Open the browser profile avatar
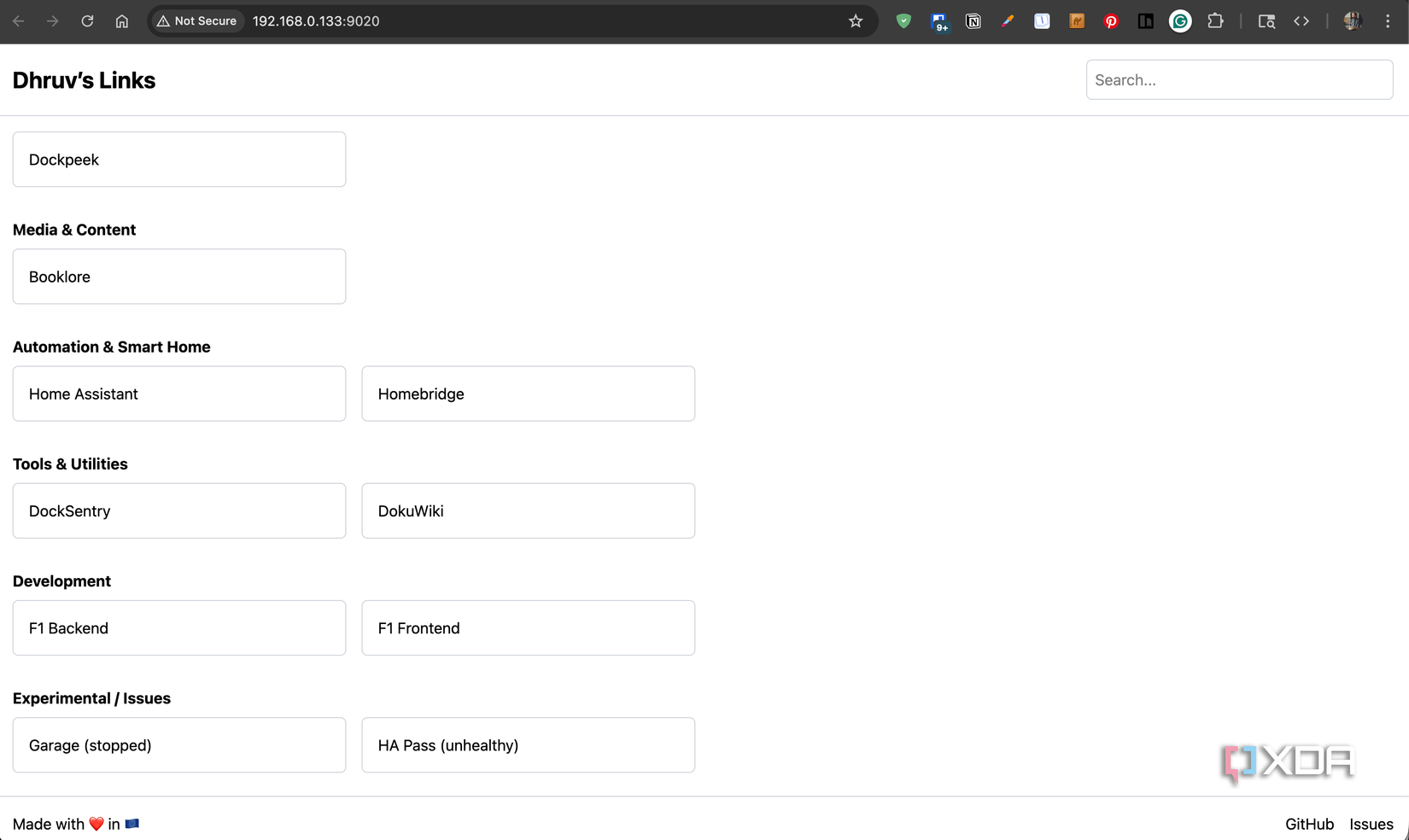Screen dimensions: 1409x840 (1353, 21)
